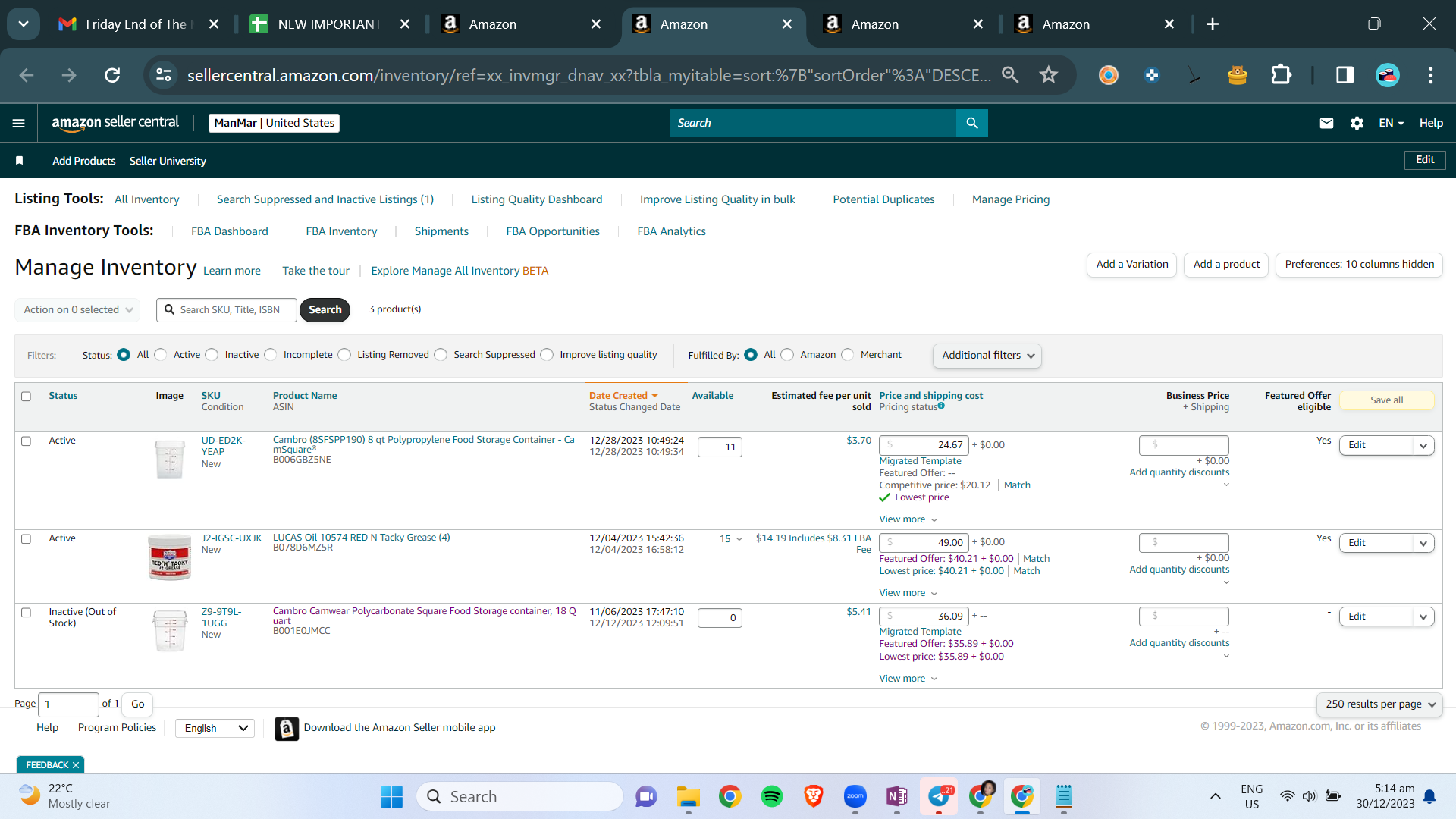Expand the Additional filters dropdown

click(x=987, y=356)
